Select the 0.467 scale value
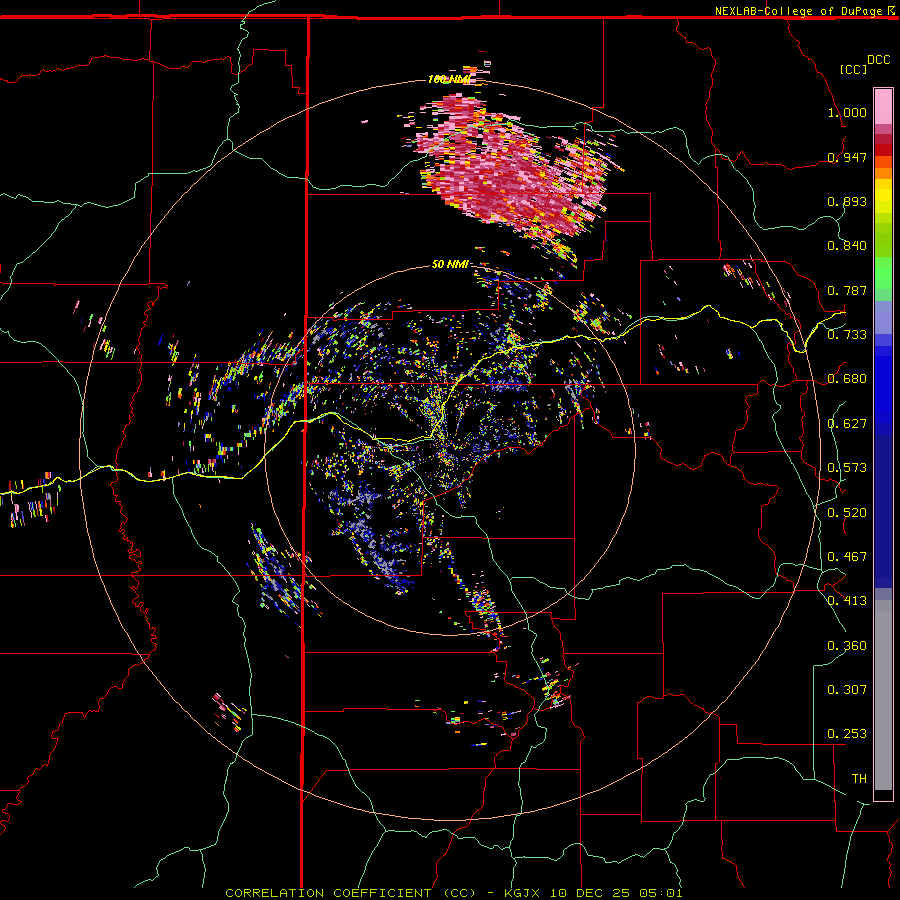Viewport: 900px width, 900px height. [847, 557]
